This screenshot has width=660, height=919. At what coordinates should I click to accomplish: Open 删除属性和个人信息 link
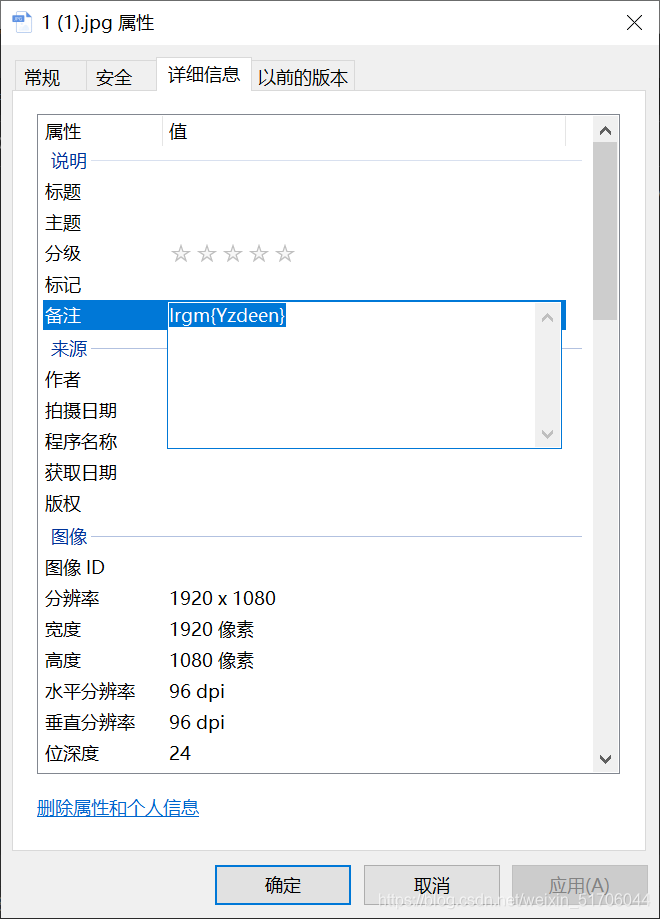tap(118, 808)
